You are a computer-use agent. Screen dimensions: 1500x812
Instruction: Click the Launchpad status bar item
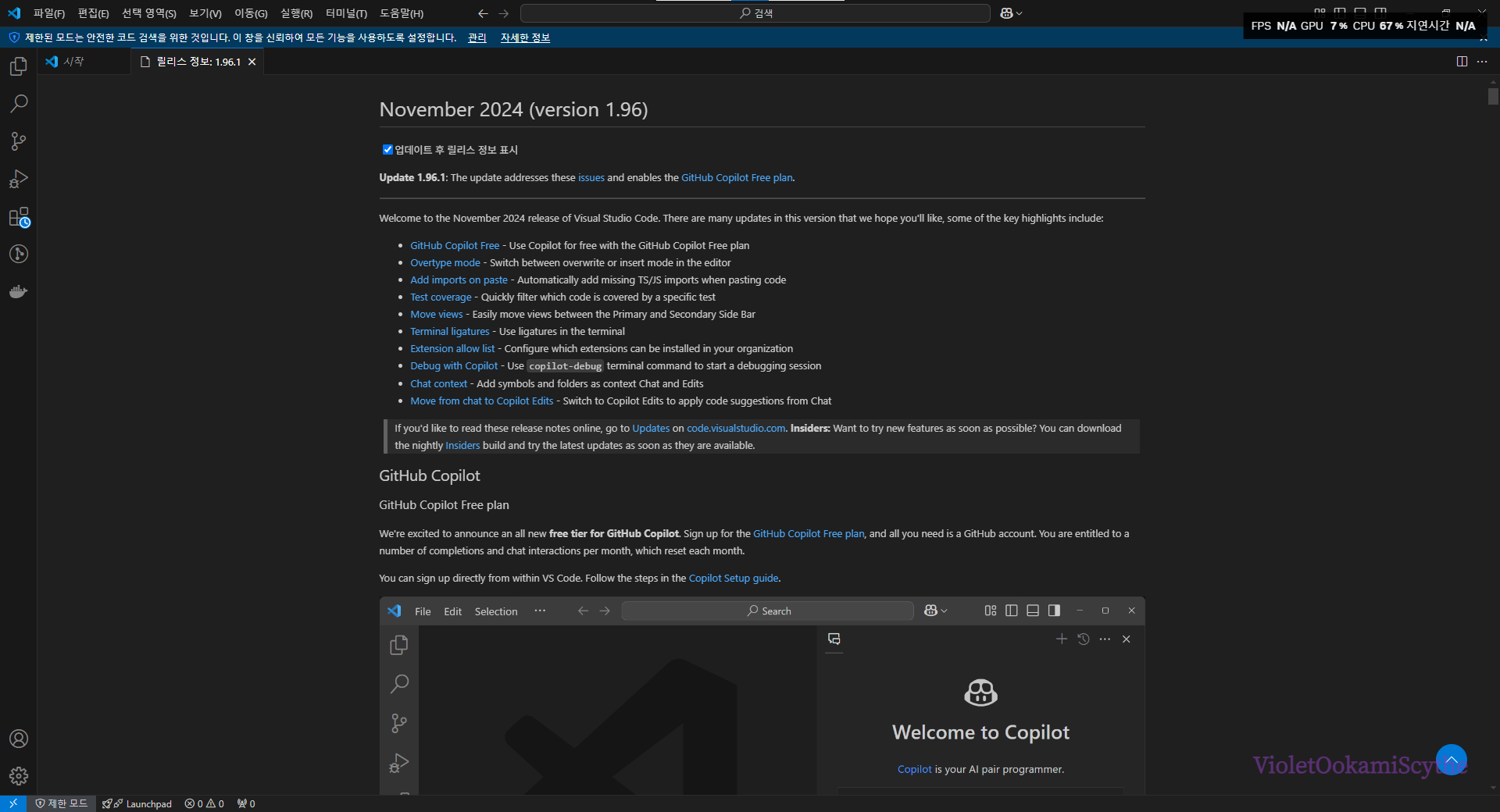tap(137, 803)
